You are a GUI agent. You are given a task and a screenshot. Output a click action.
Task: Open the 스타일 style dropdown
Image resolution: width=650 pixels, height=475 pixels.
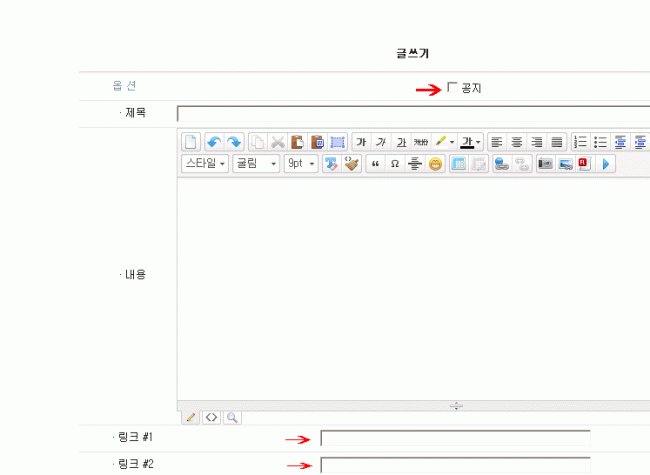(x=205, y=164)
